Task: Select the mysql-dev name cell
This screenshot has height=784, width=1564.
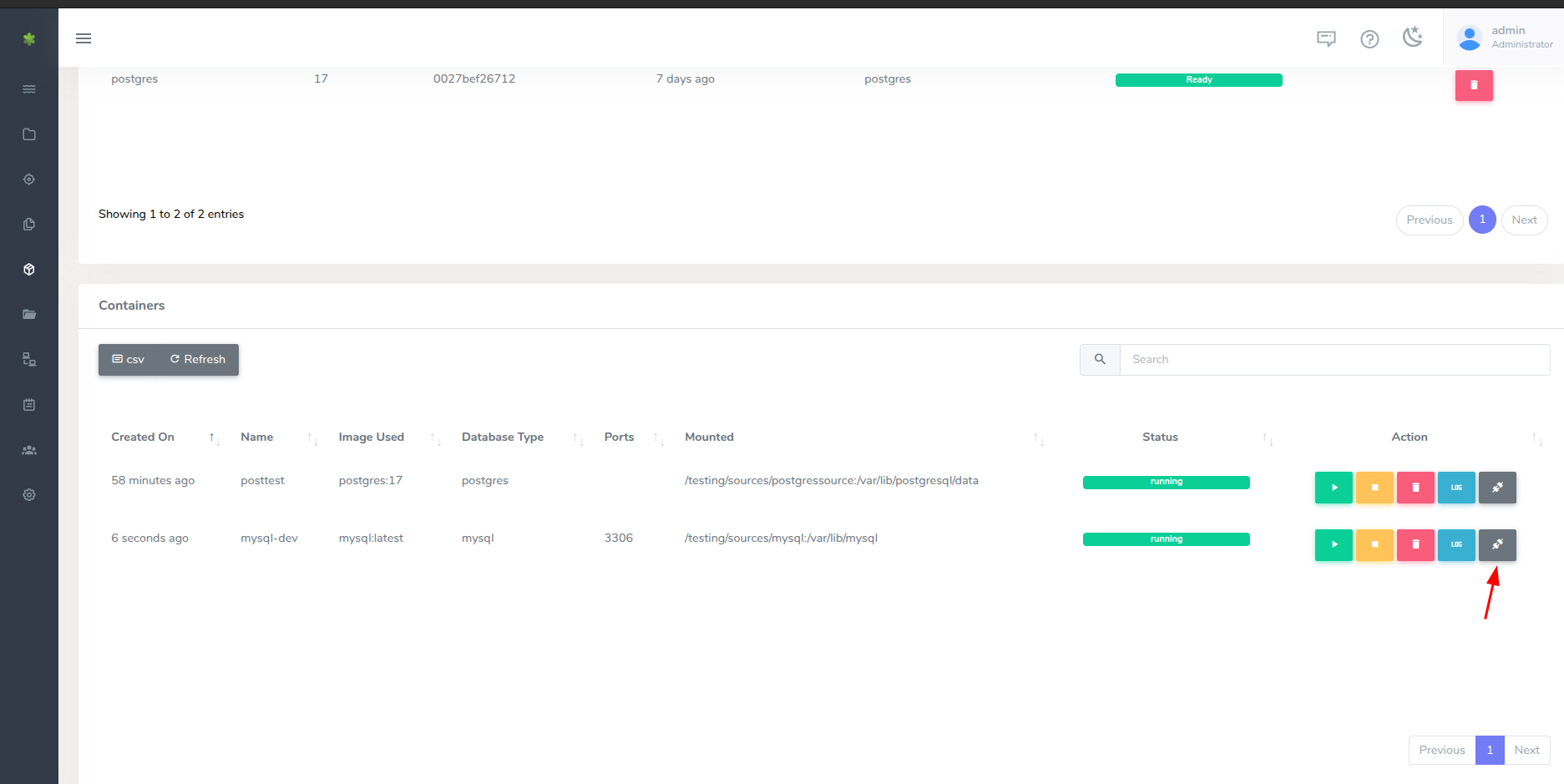Action: (269, 539)
